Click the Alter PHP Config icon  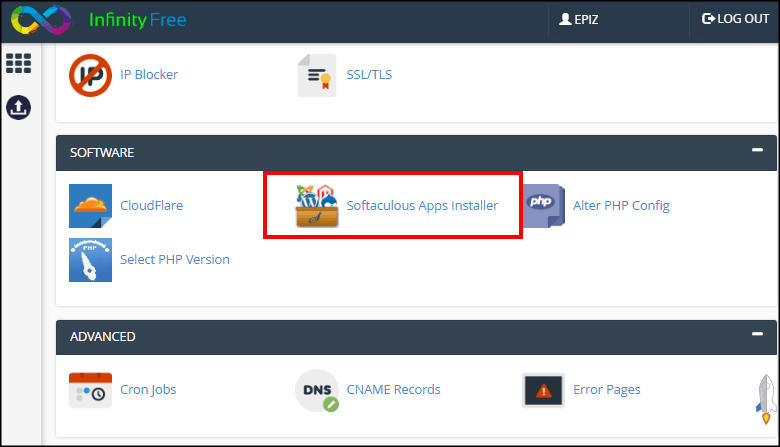(x=543, y=206)
